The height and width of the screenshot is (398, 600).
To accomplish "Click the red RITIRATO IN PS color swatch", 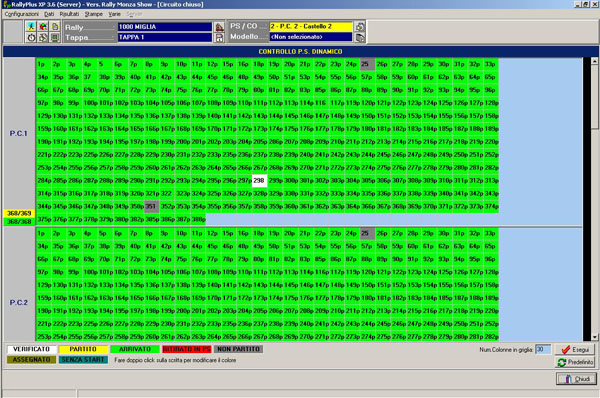I will [186, 349].
